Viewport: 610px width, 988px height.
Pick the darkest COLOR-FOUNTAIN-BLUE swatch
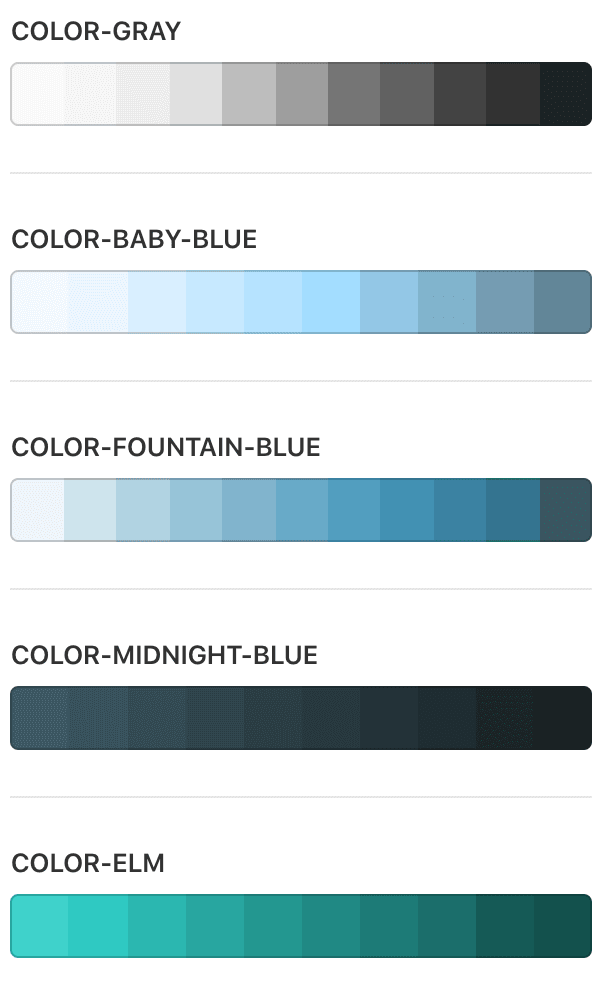pyautogui.click(x=565, y=510)
